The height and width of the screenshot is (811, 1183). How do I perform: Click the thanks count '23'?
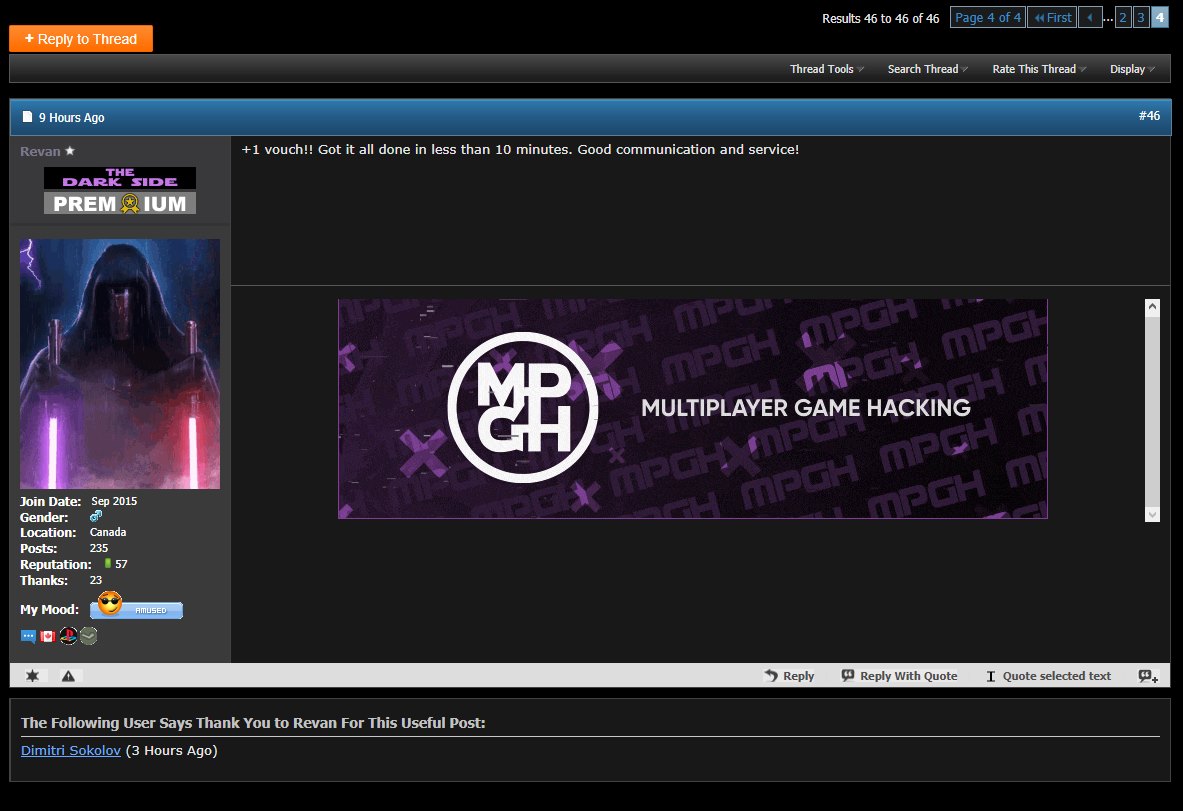tap(96, 580)
